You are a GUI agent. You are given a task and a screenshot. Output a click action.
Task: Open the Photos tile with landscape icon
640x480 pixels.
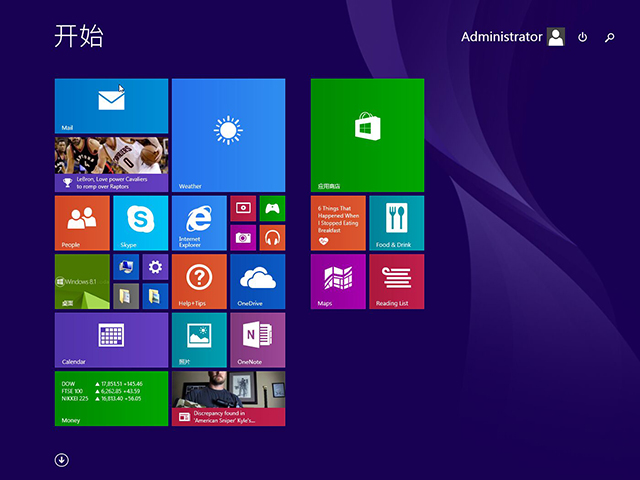[x=199, y=340]
